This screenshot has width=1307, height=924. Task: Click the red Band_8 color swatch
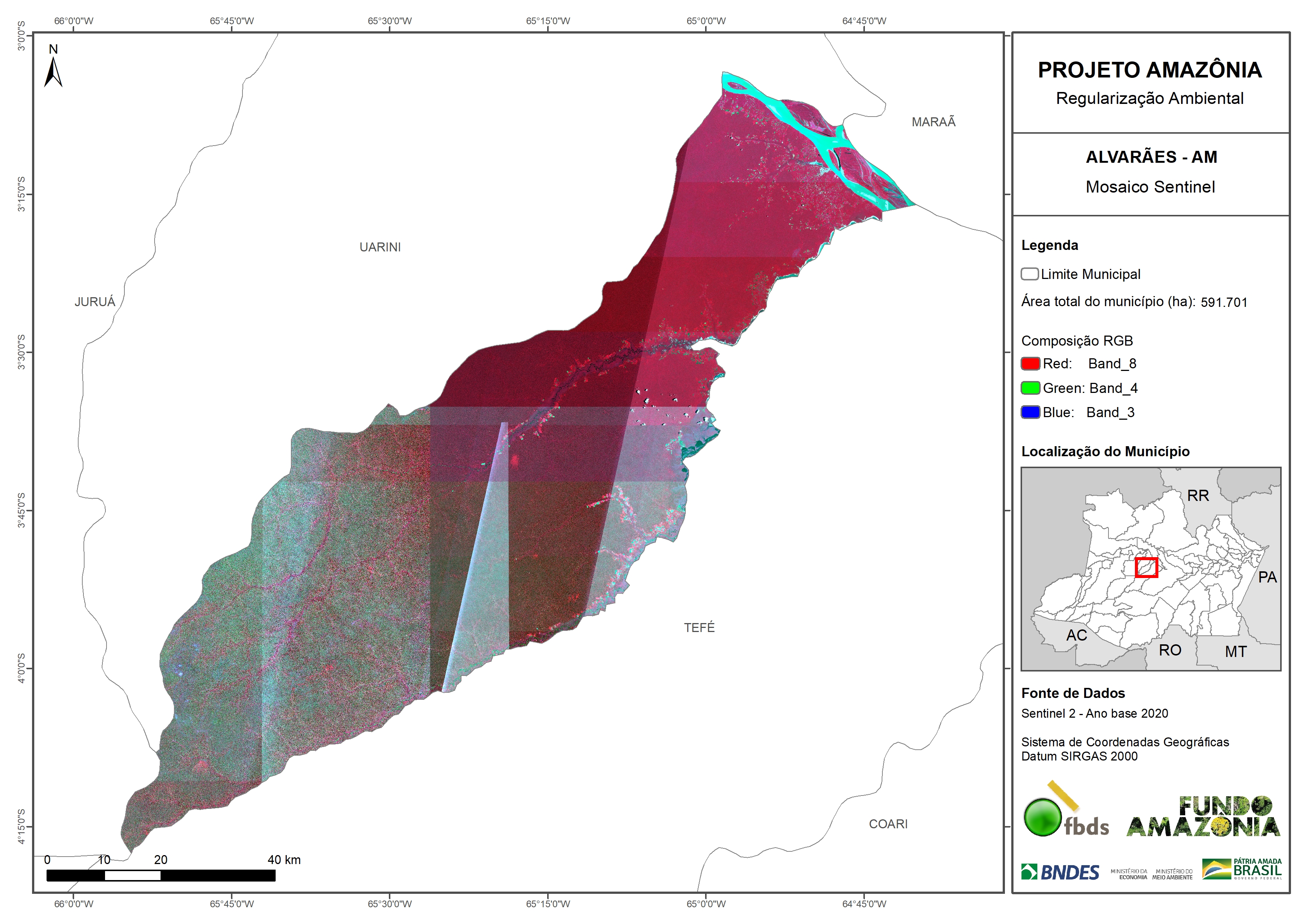(1030, 363)
